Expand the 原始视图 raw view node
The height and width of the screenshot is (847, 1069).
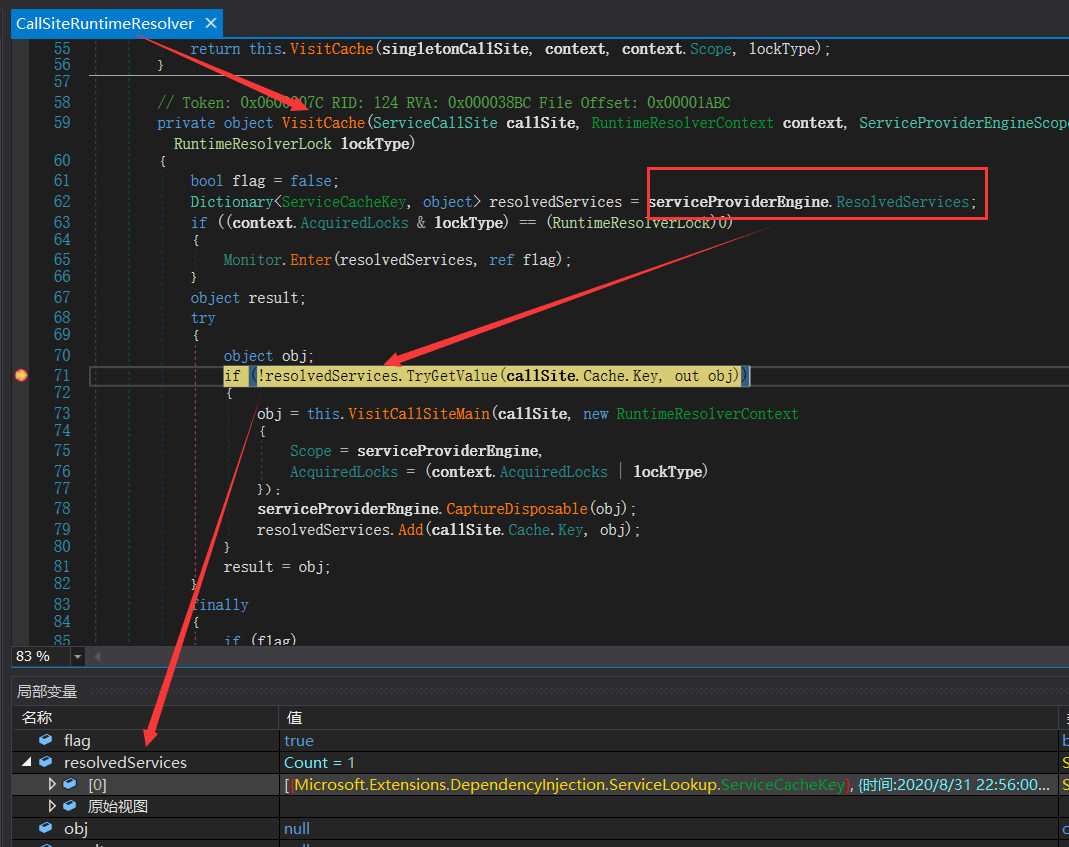point(52,806)
